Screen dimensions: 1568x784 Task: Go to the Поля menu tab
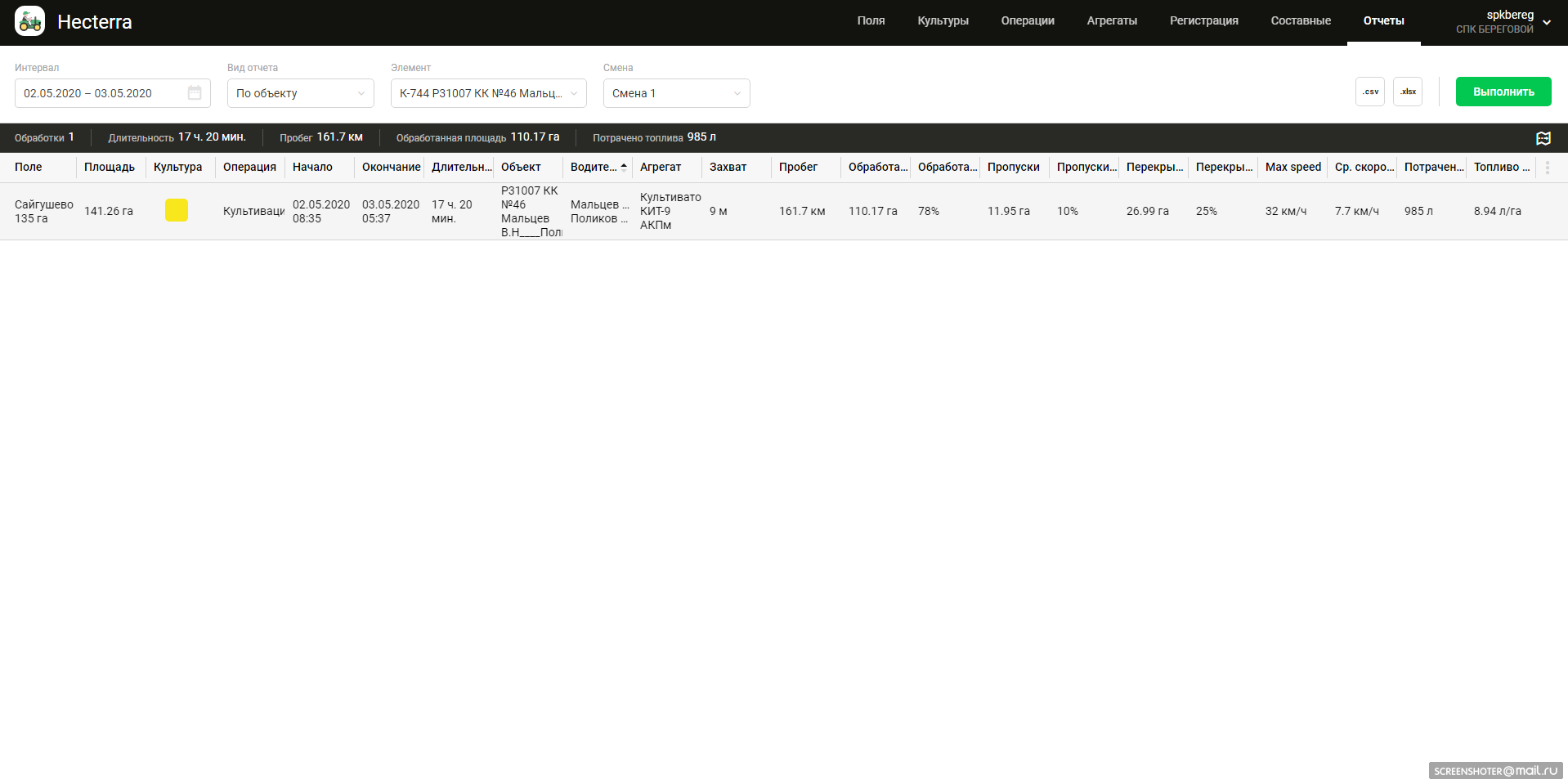[871, 21]
